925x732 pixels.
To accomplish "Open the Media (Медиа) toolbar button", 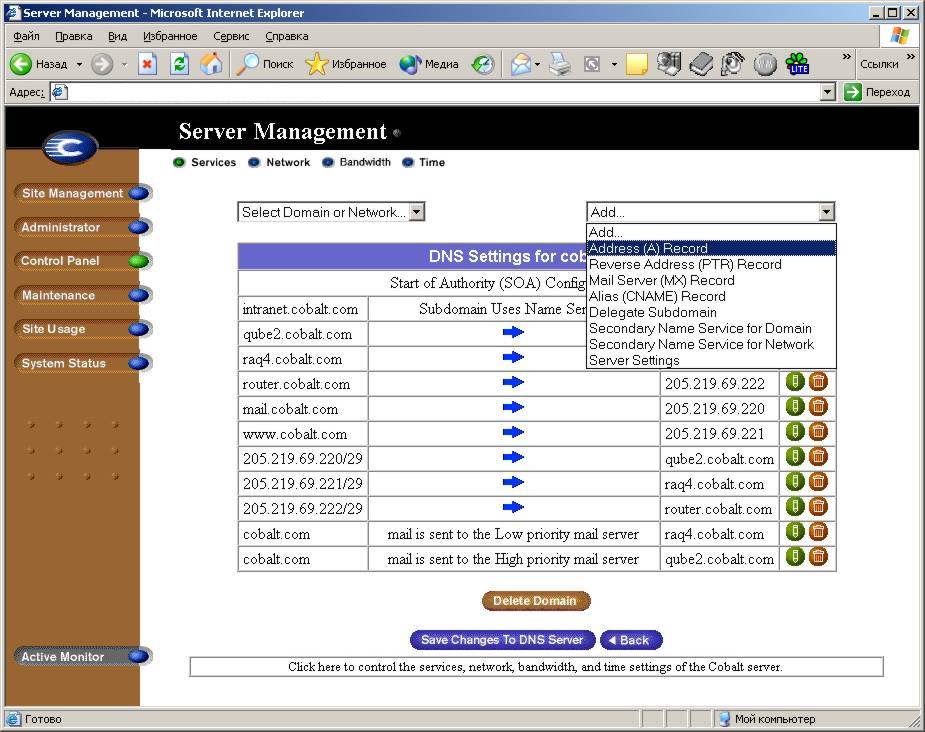I will (429, 64).
